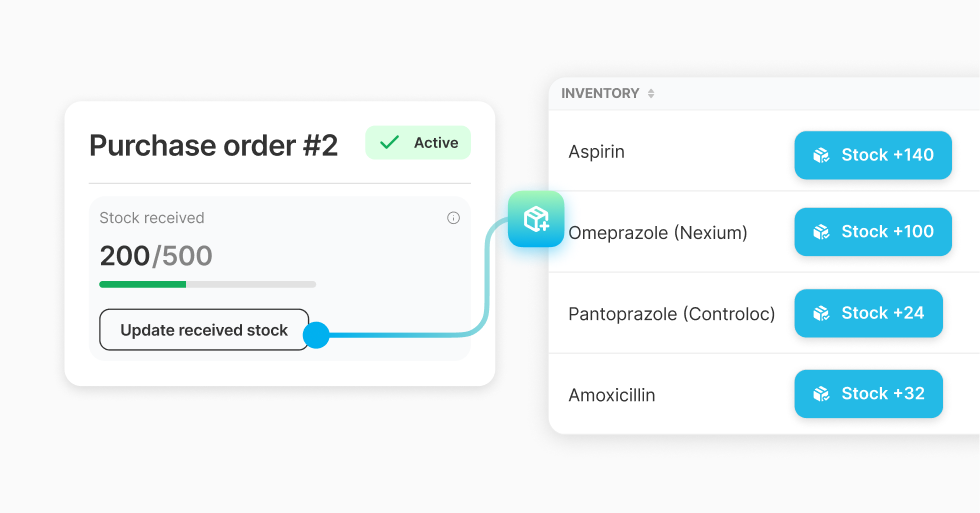The image size is (980, 513).
Task: Click the box icon in Stock +32 button
Action: click(821, 394)
